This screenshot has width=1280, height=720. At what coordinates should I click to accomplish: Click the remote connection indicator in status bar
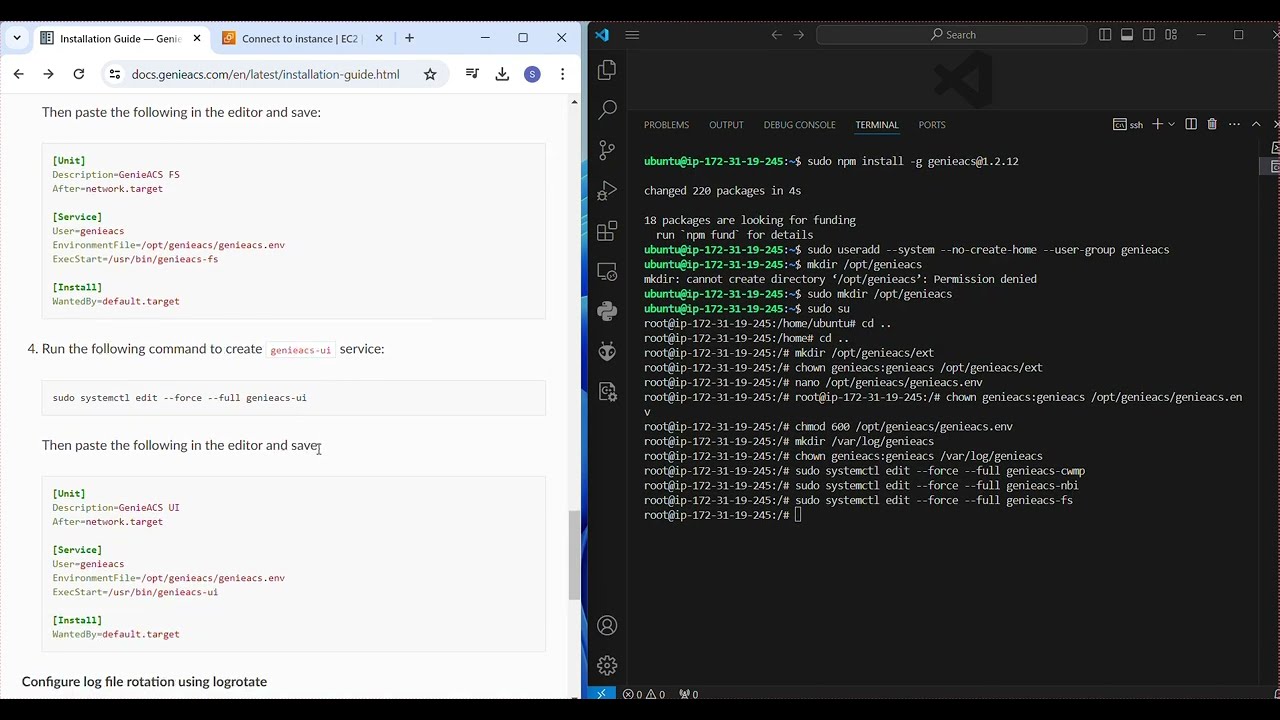pyautogui.click(x=601, y=694)
